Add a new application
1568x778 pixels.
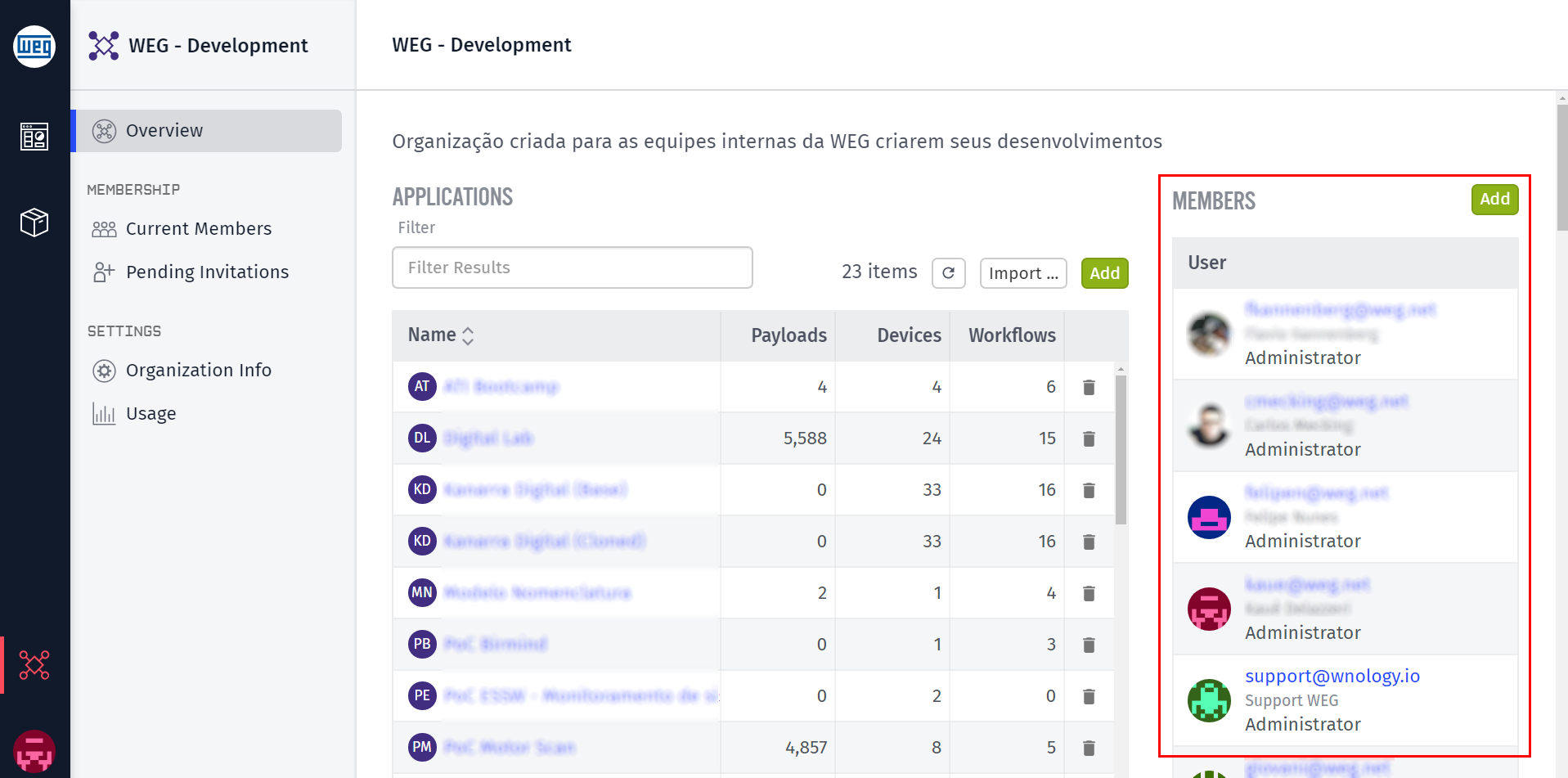click(1105, 273)
